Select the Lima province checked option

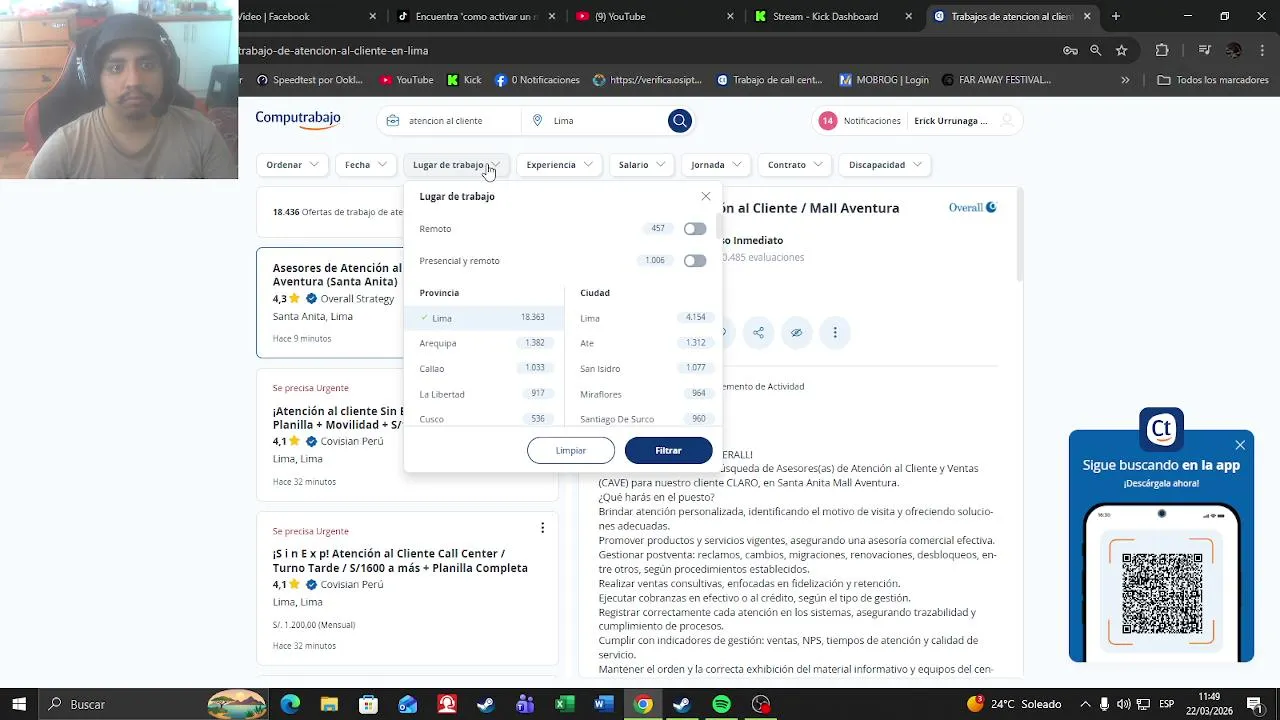pyautogui.click(x=484, y=318)
